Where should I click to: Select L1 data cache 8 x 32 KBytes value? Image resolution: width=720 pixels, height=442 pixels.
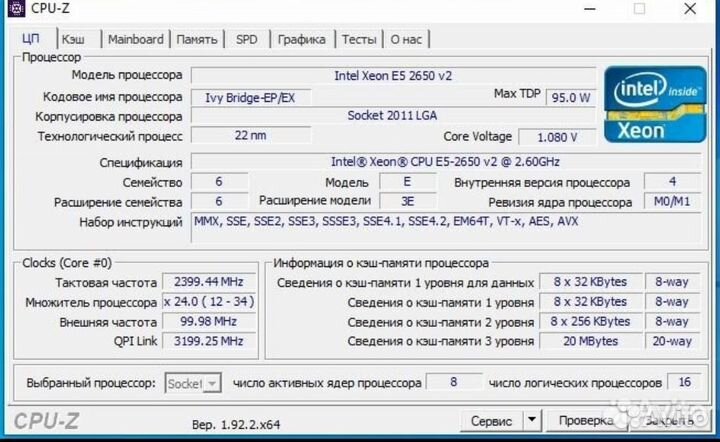(590, 282)
